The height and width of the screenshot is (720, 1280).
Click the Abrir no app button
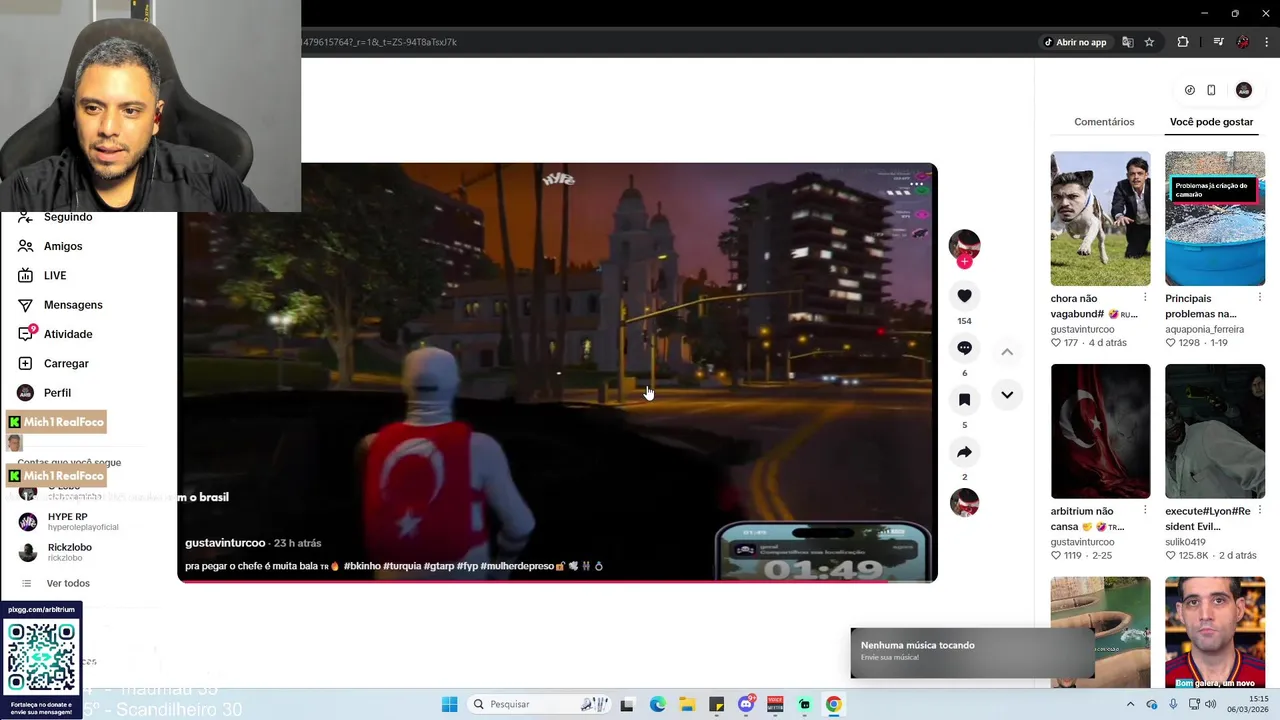(x=1076, y=42)
